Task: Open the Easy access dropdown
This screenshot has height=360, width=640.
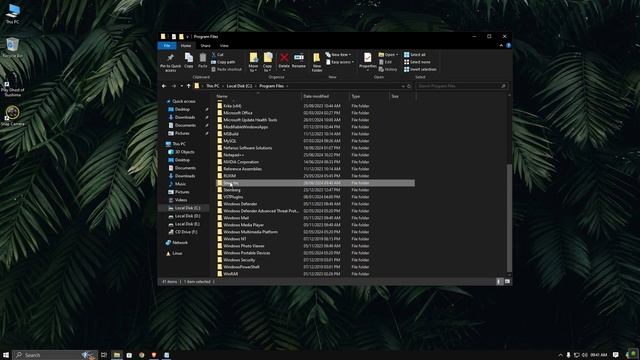Action: tap(340, 62)
